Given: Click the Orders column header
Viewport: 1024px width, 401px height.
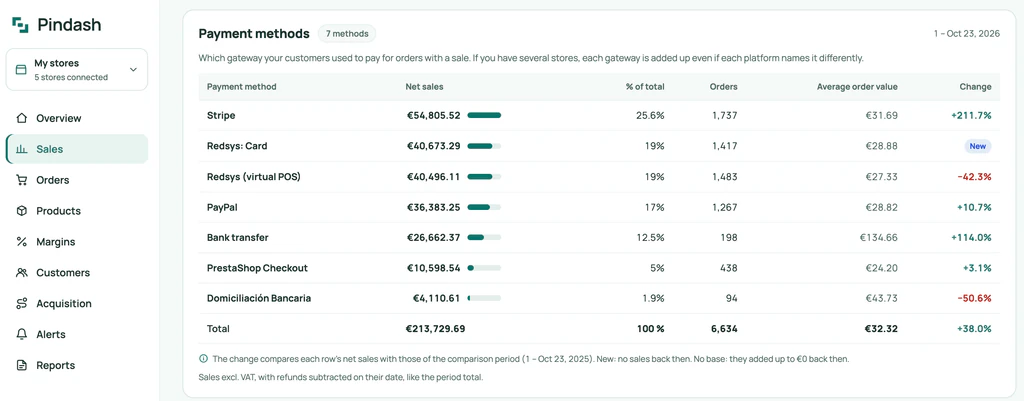Looking at the screenshot, I should pos(724,87).
